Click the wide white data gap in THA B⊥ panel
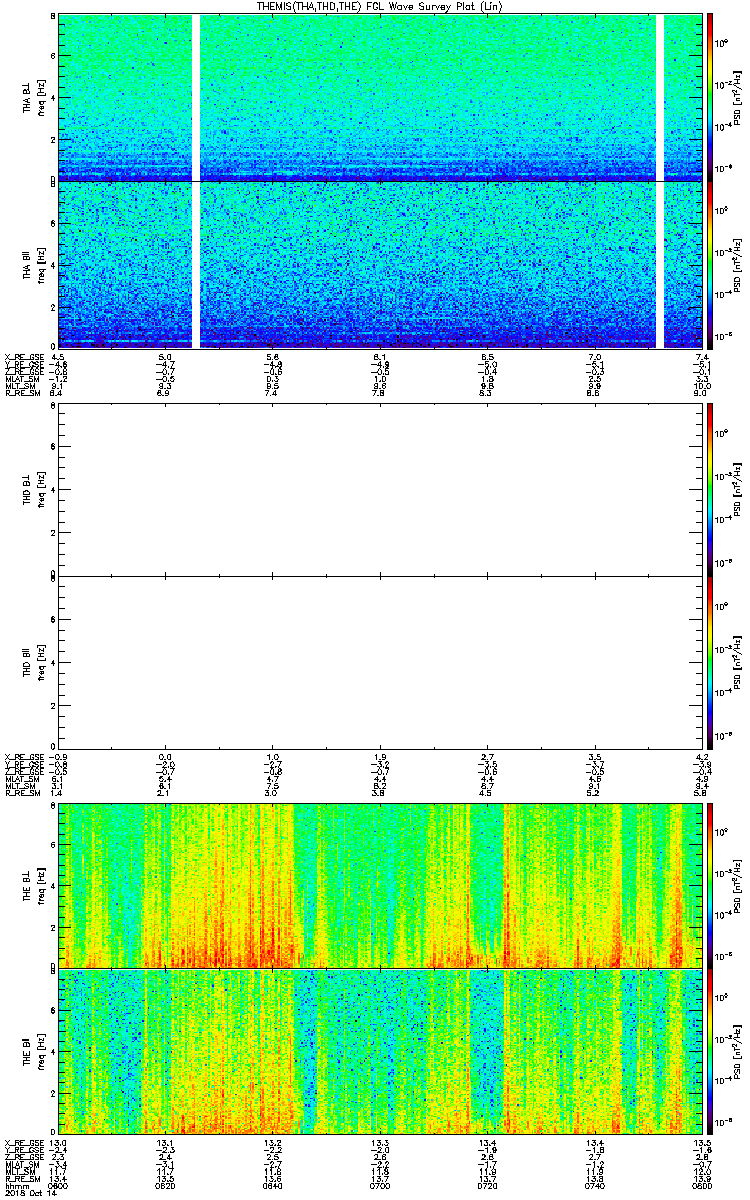This screenshot has height=1200, width=750. 196,97
